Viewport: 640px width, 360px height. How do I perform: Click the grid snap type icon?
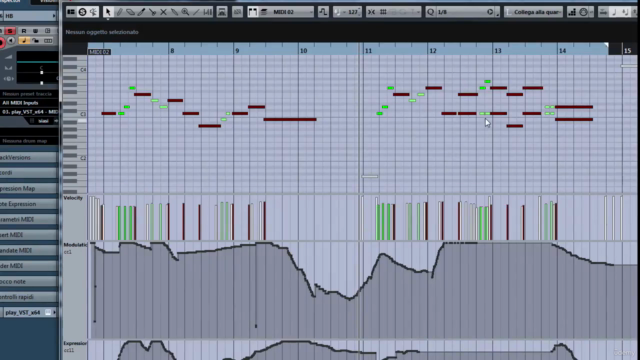coord(383,12)
